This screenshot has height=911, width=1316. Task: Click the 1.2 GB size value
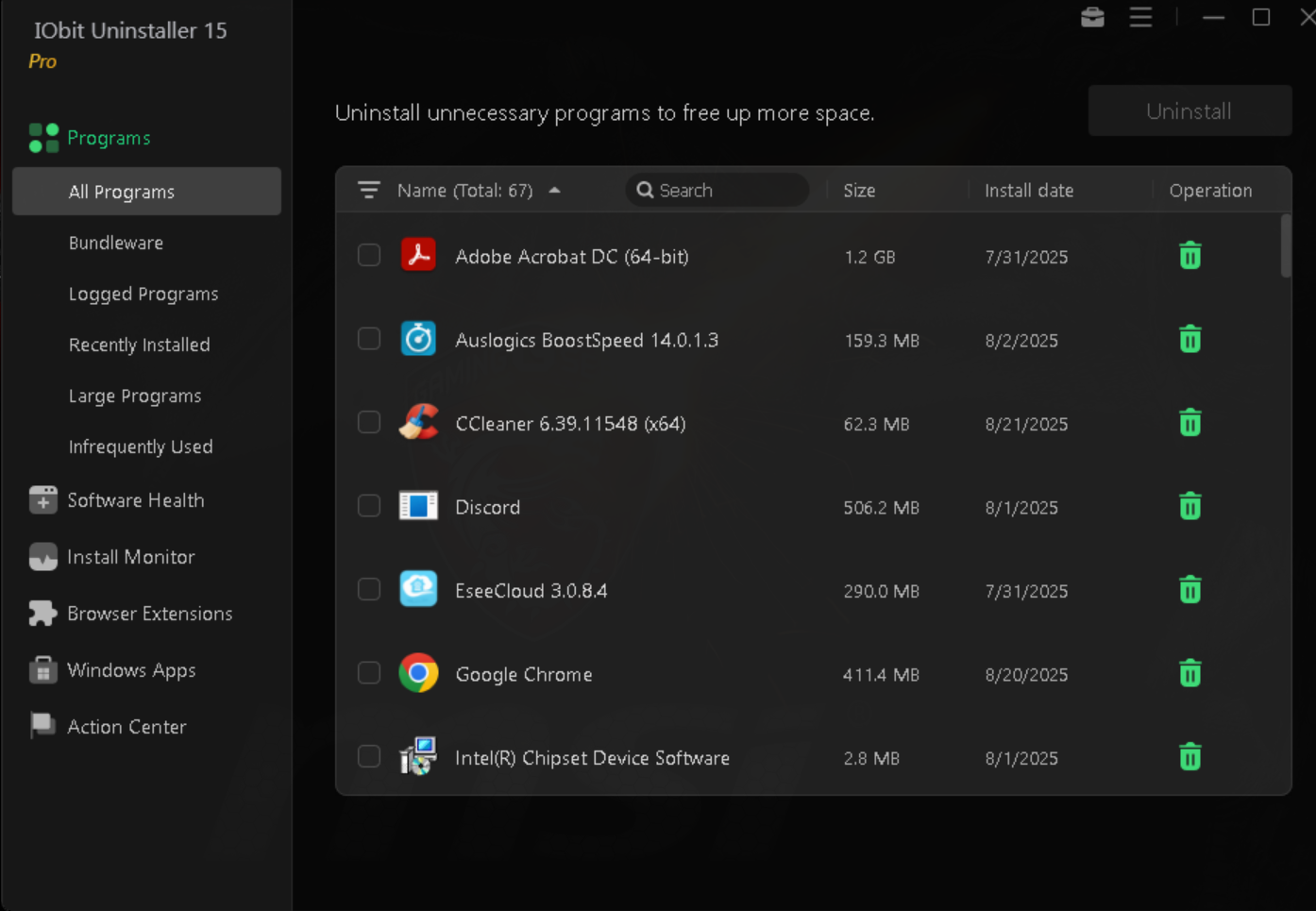[869, 257]
